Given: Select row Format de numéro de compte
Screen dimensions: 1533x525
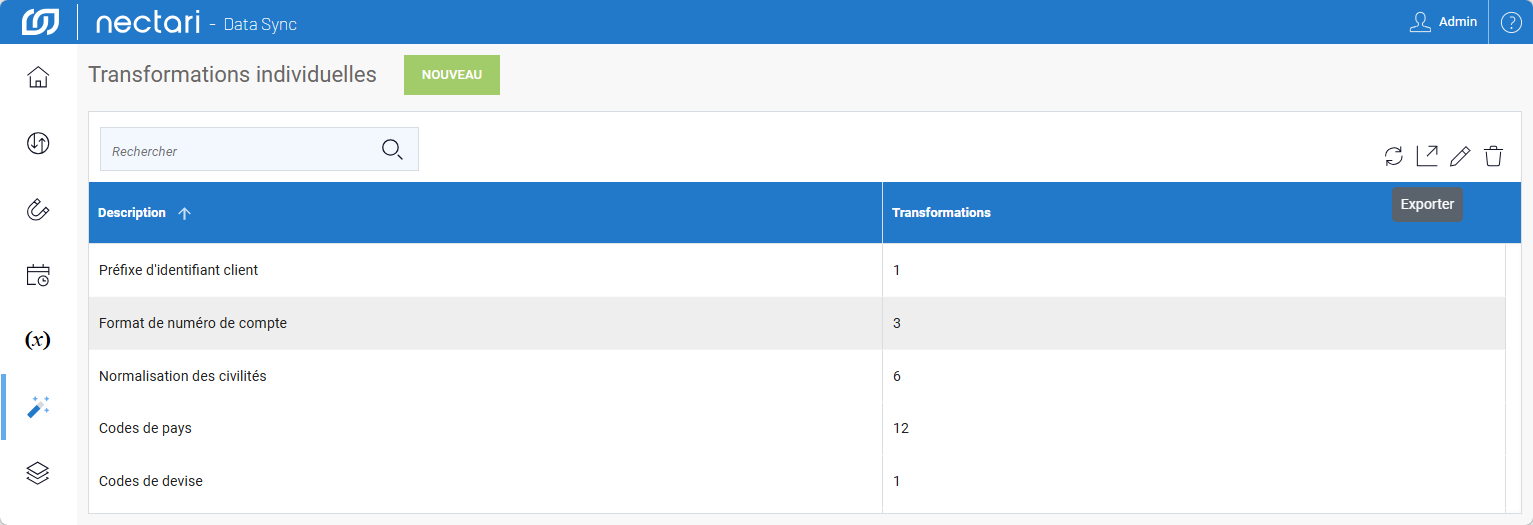Looking at the screenshot, I should 797,323.
